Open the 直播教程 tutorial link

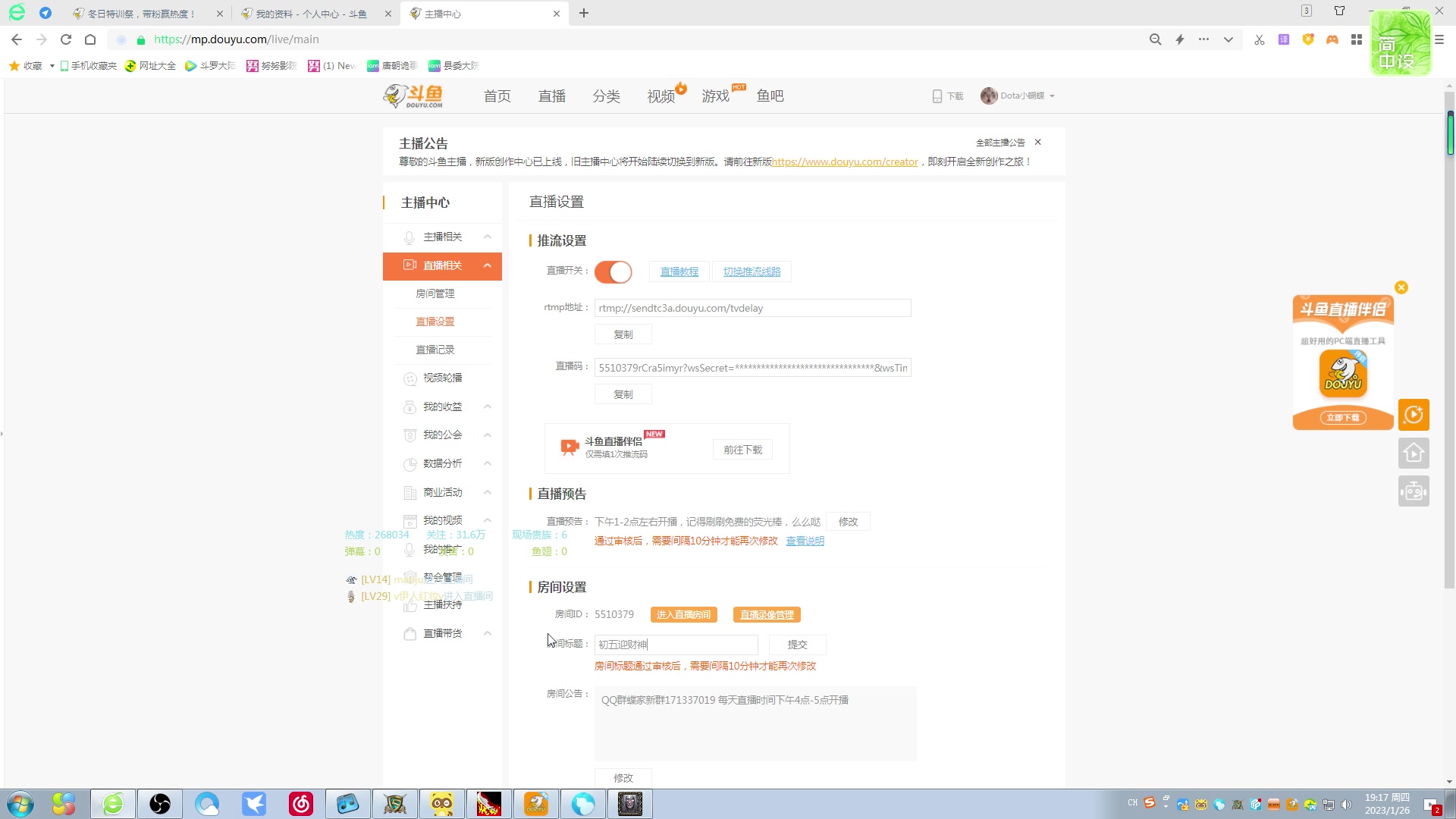[x=679, y=271]
